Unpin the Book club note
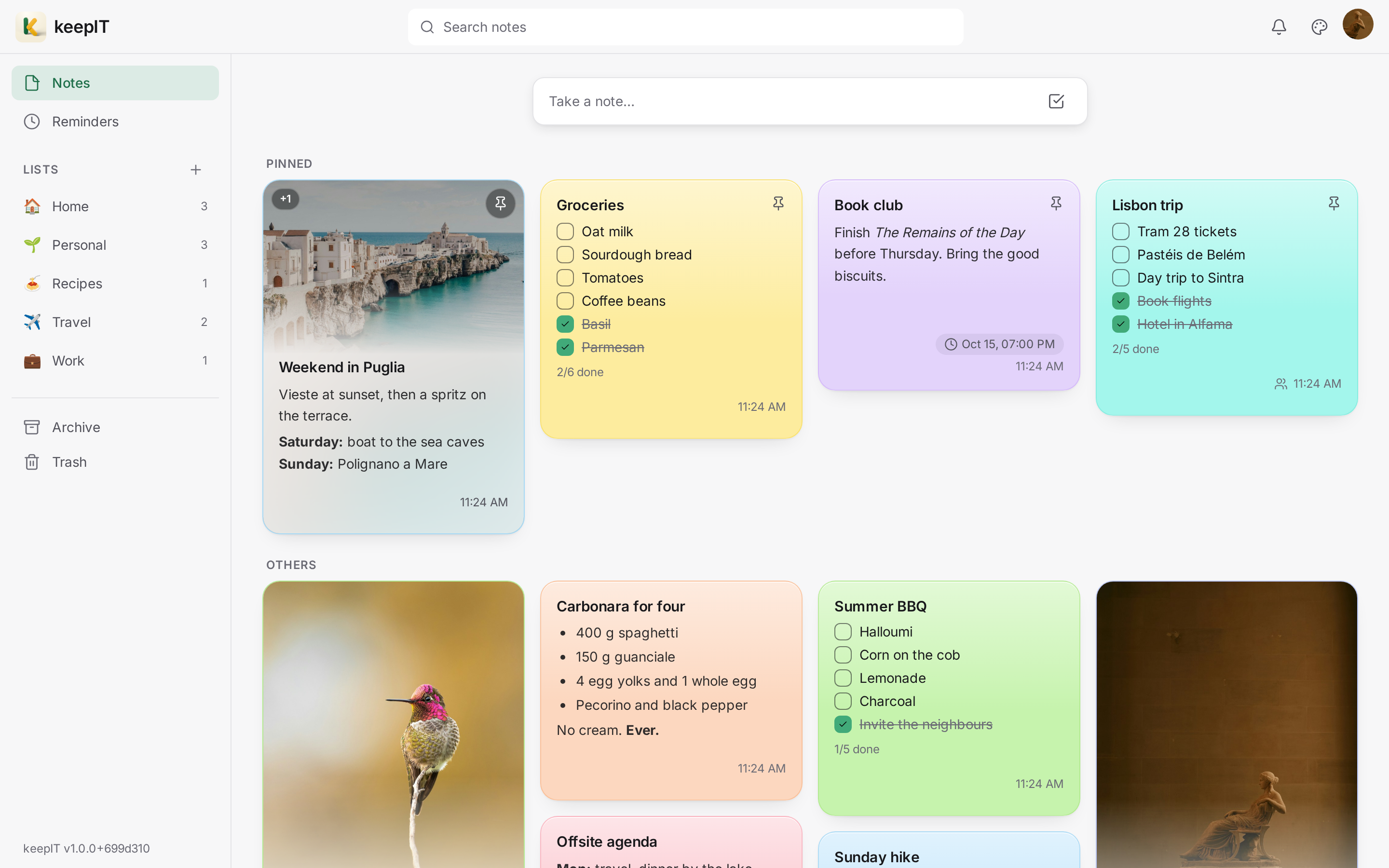This screenshot has width=1389, height=868. pyautogui.click(x=1056, y=203)
